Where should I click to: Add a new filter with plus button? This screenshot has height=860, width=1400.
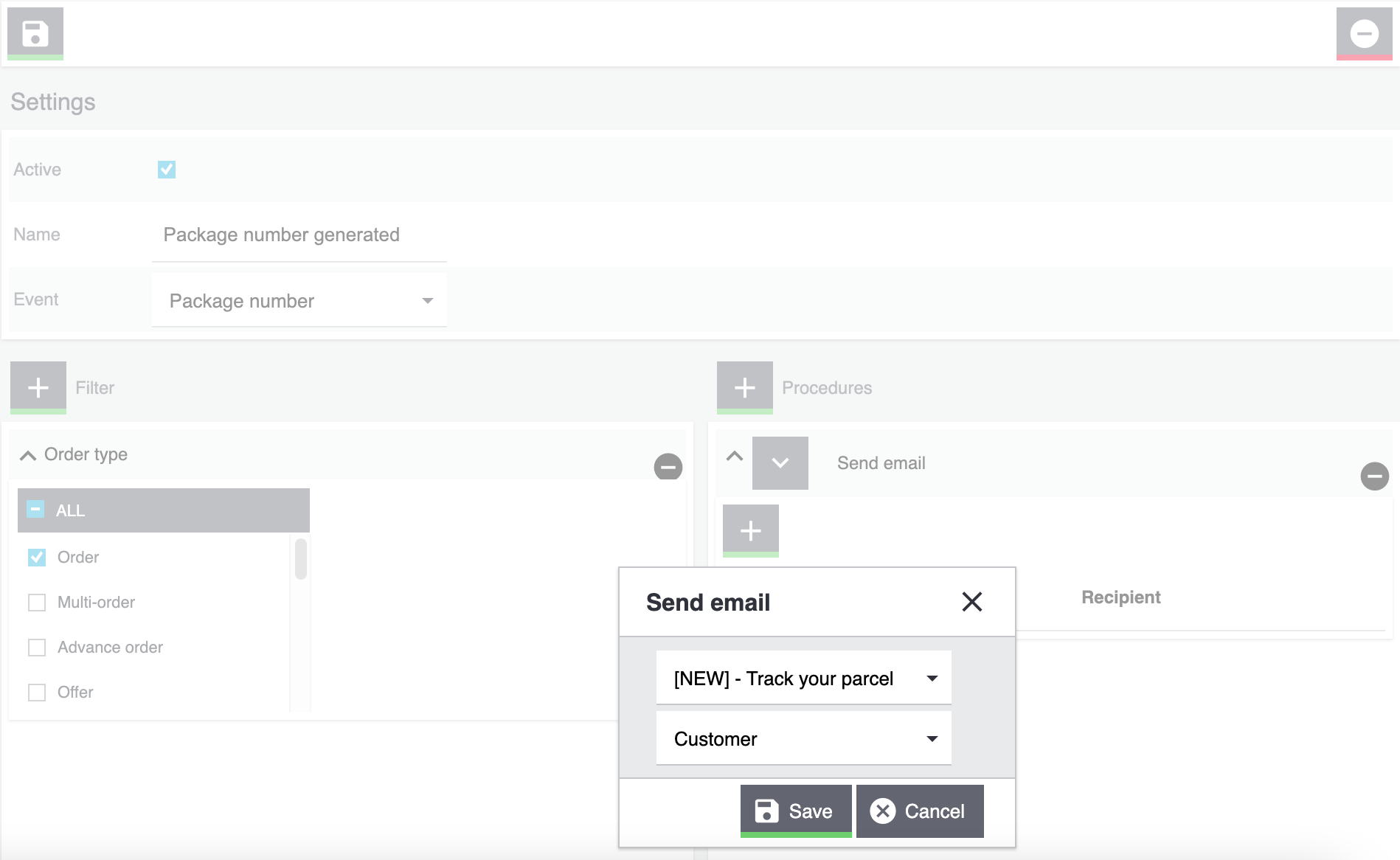[x=38, y=387]
